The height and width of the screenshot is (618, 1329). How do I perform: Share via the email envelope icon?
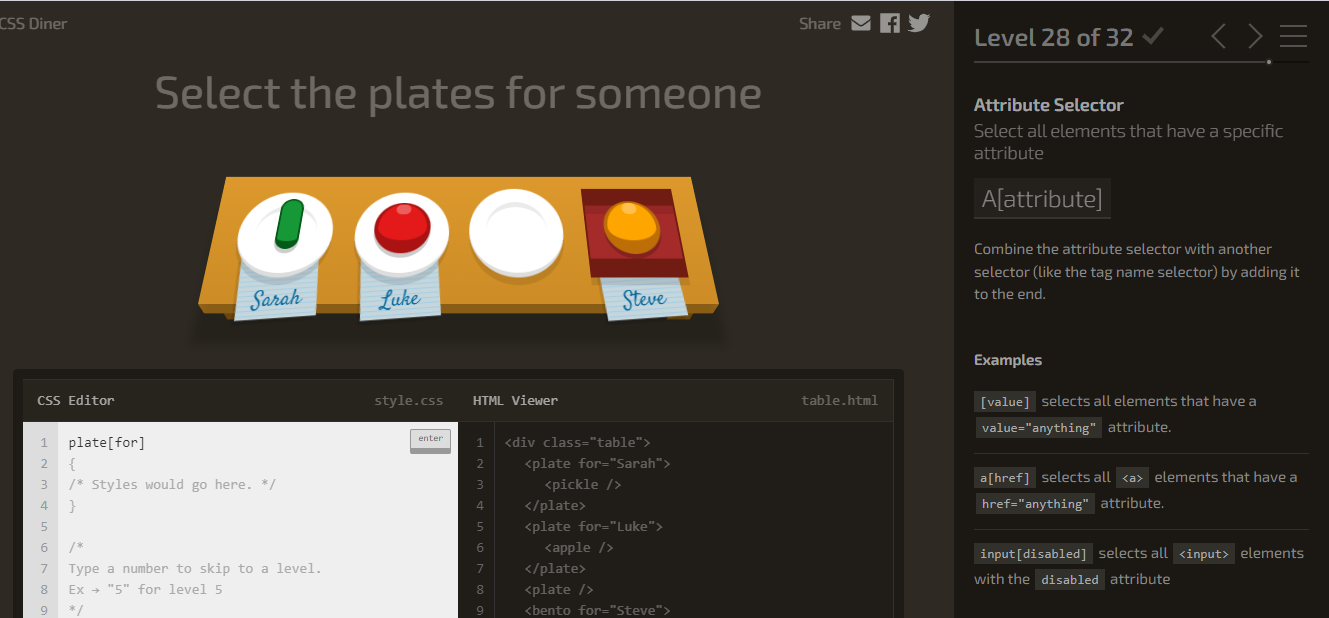[861, 23]
